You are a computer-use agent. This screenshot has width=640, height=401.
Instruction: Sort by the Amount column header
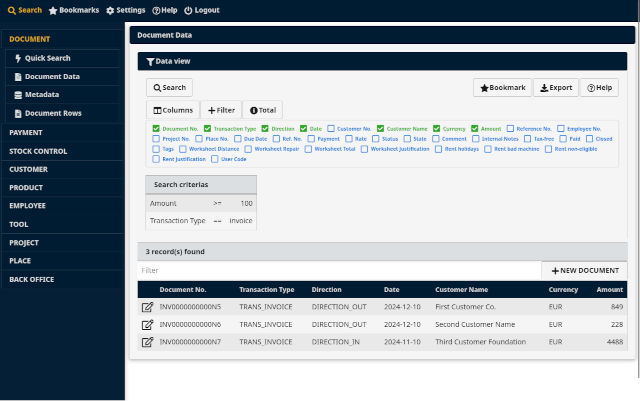(x=609, y=290)
